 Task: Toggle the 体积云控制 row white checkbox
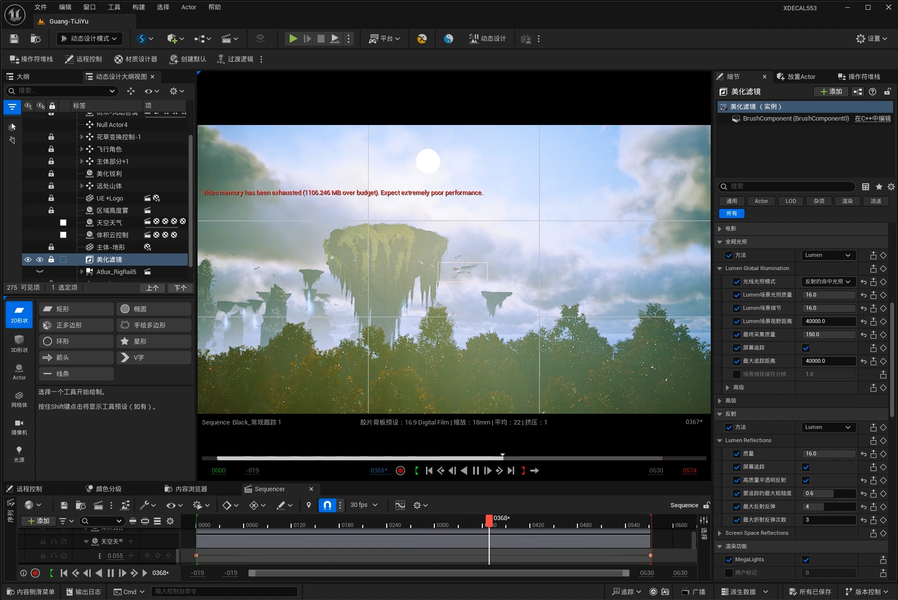click(x=63, y=235)
